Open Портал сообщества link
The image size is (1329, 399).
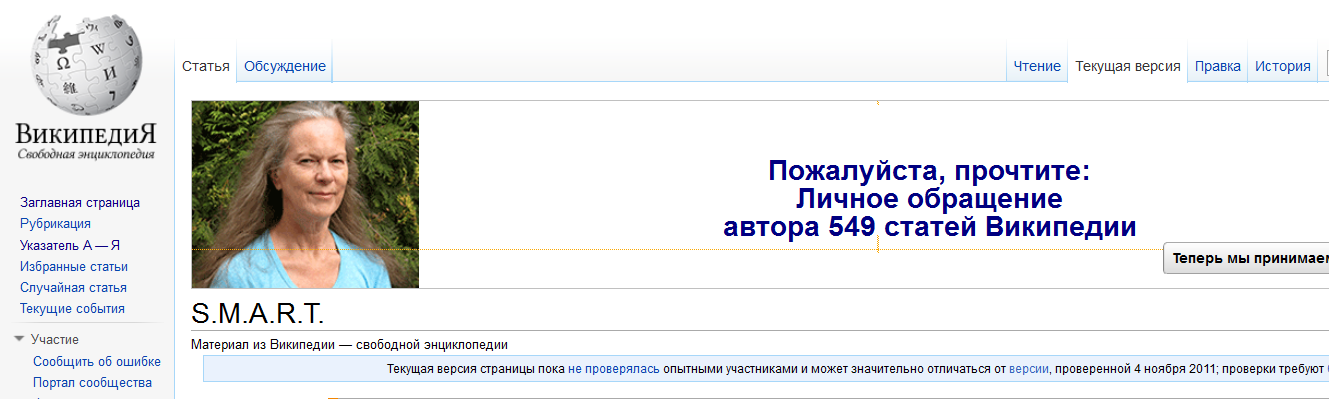tap(92, 382)
